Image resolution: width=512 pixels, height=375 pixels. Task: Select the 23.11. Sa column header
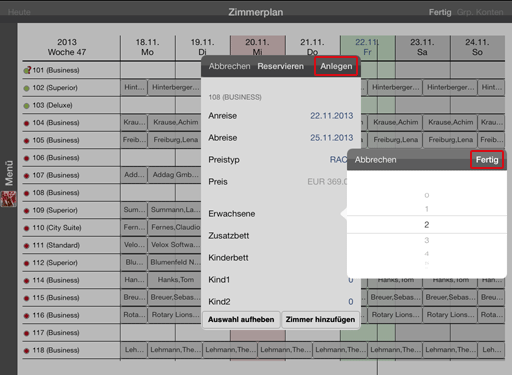[422, 47]
